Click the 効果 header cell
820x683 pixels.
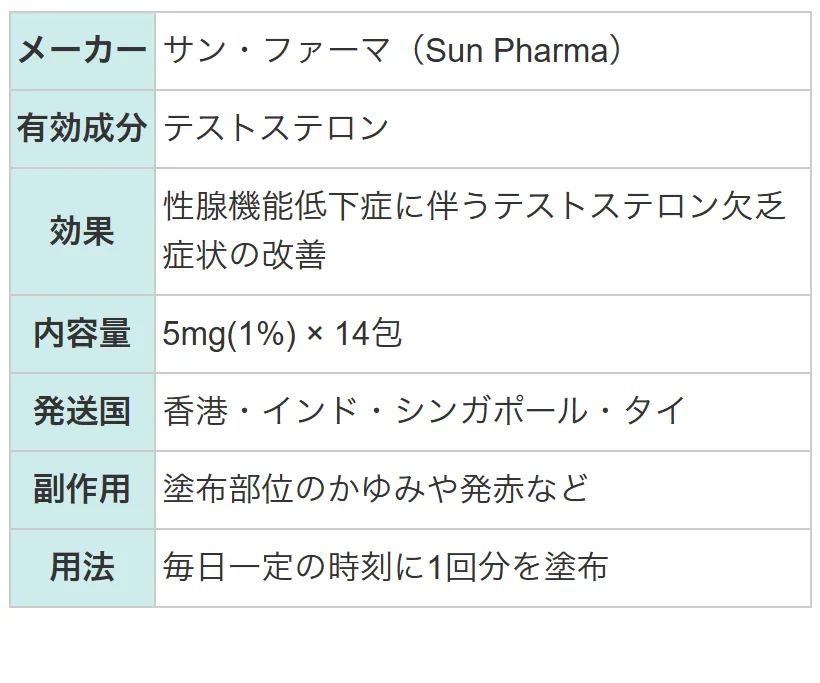click(x=82, y=232)
